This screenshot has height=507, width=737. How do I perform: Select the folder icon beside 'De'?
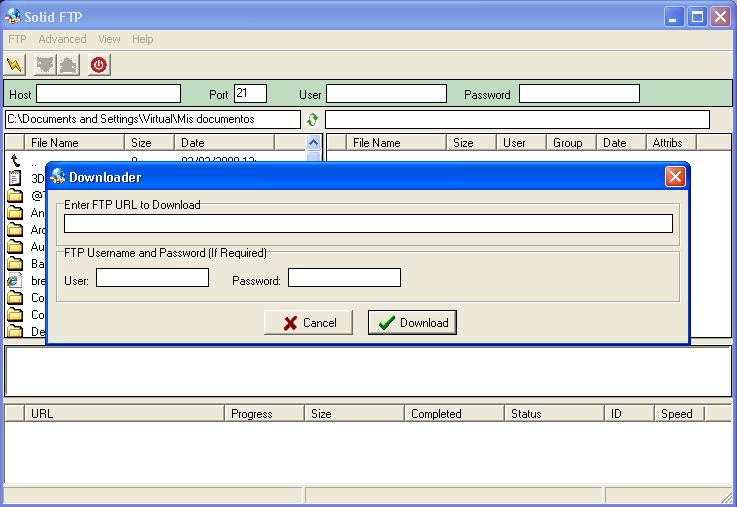(x=15, y=331)
